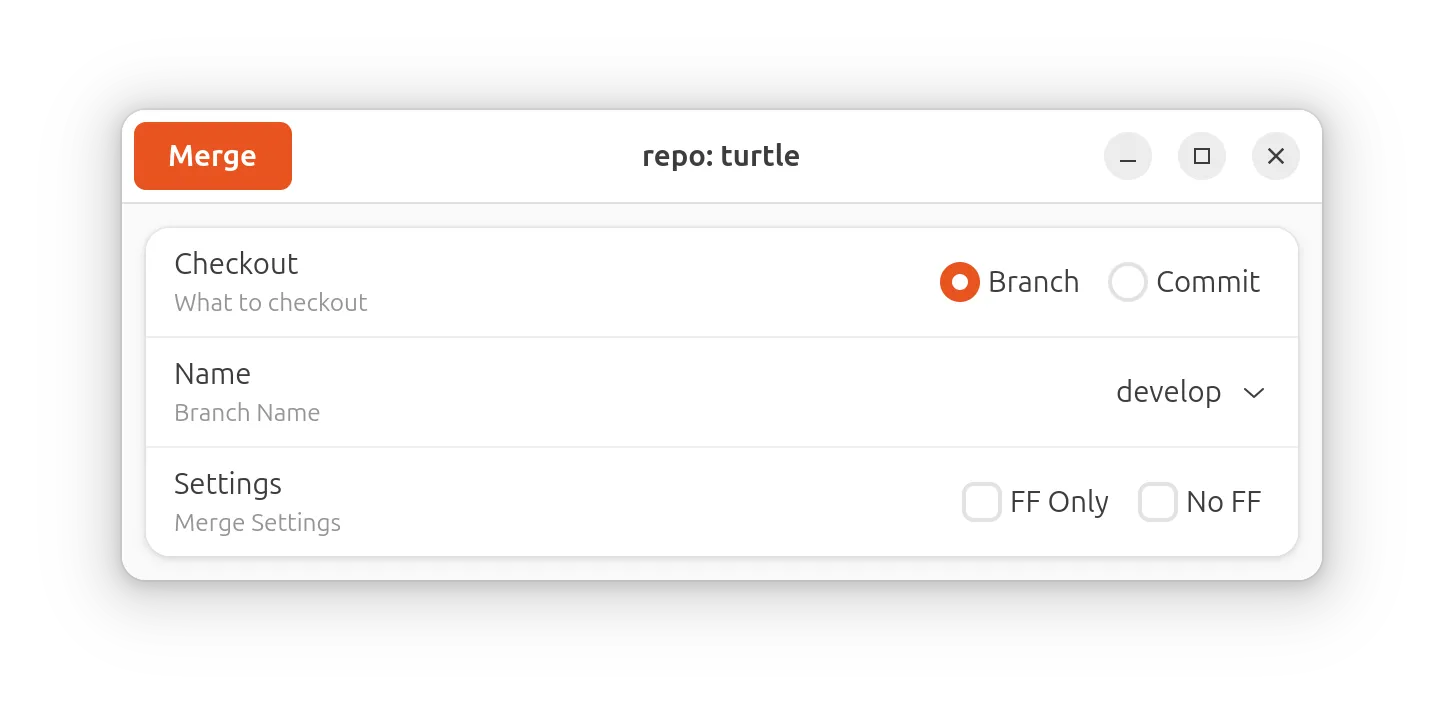1444x714 pixels.
Task: Open the develop branch name dropdown
Action: pyautogui.click(x=1191, y=392)
